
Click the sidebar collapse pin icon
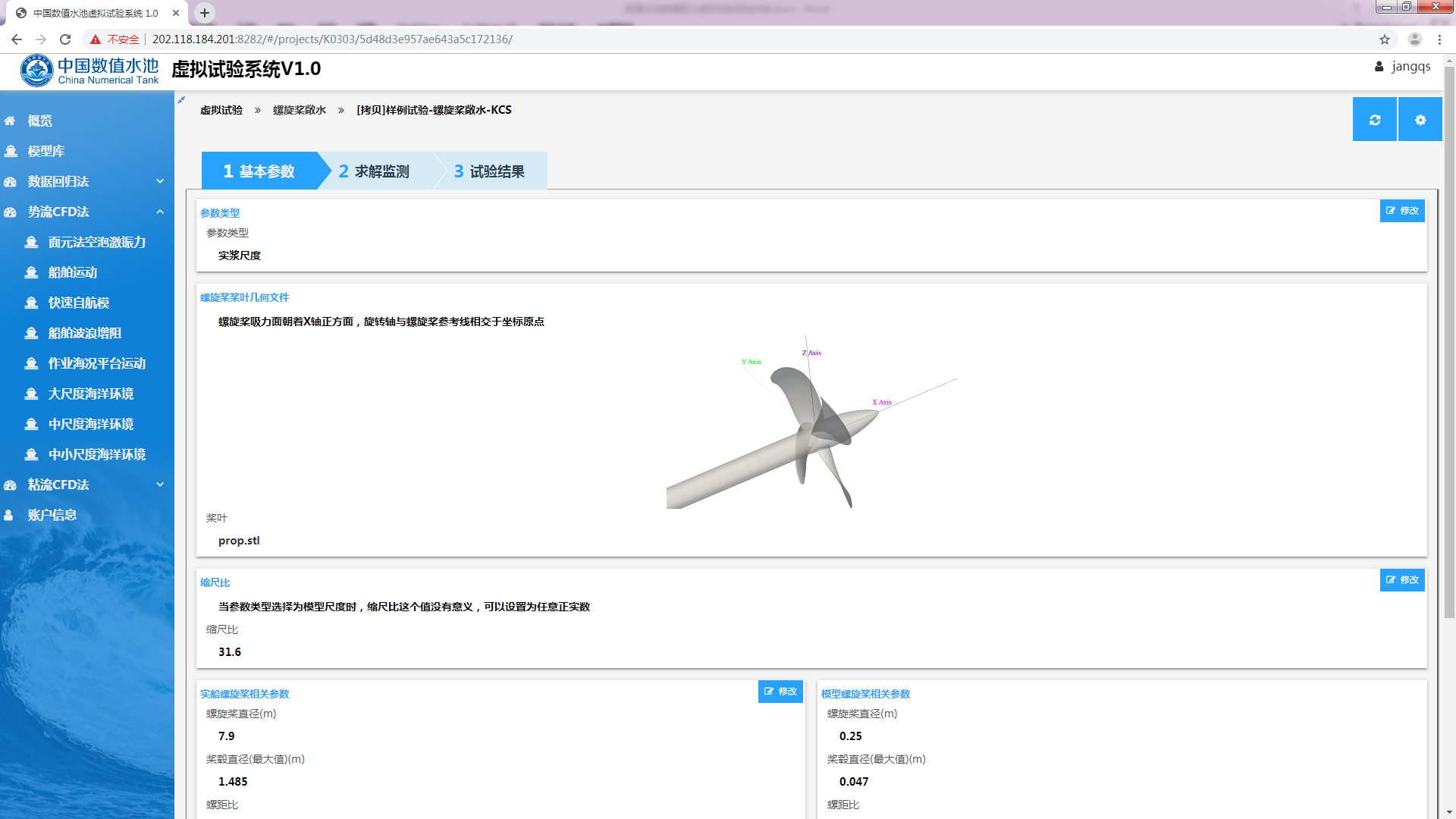click(181, 100)
